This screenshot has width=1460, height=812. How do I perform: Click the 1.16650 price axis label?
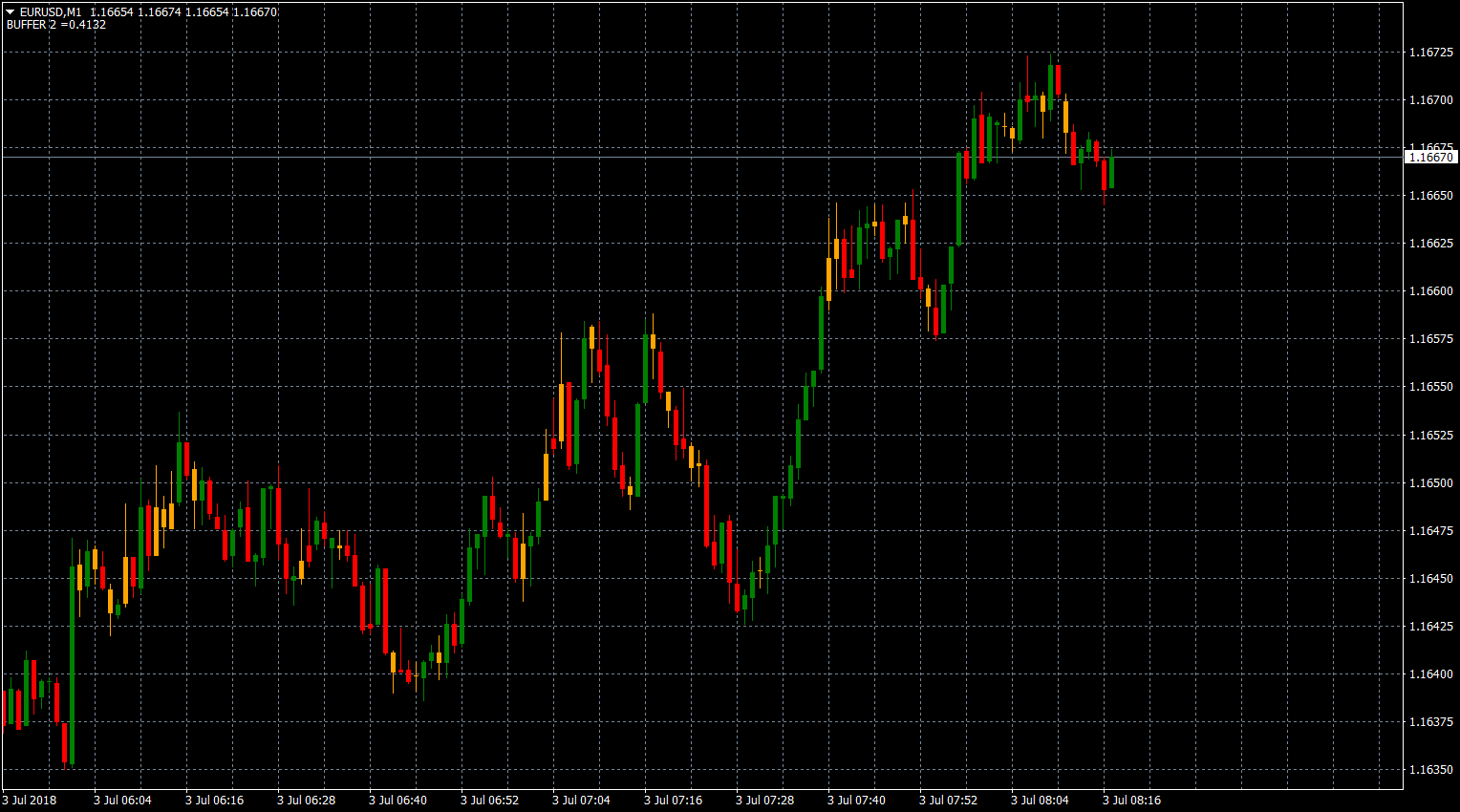click(1431, 196)
